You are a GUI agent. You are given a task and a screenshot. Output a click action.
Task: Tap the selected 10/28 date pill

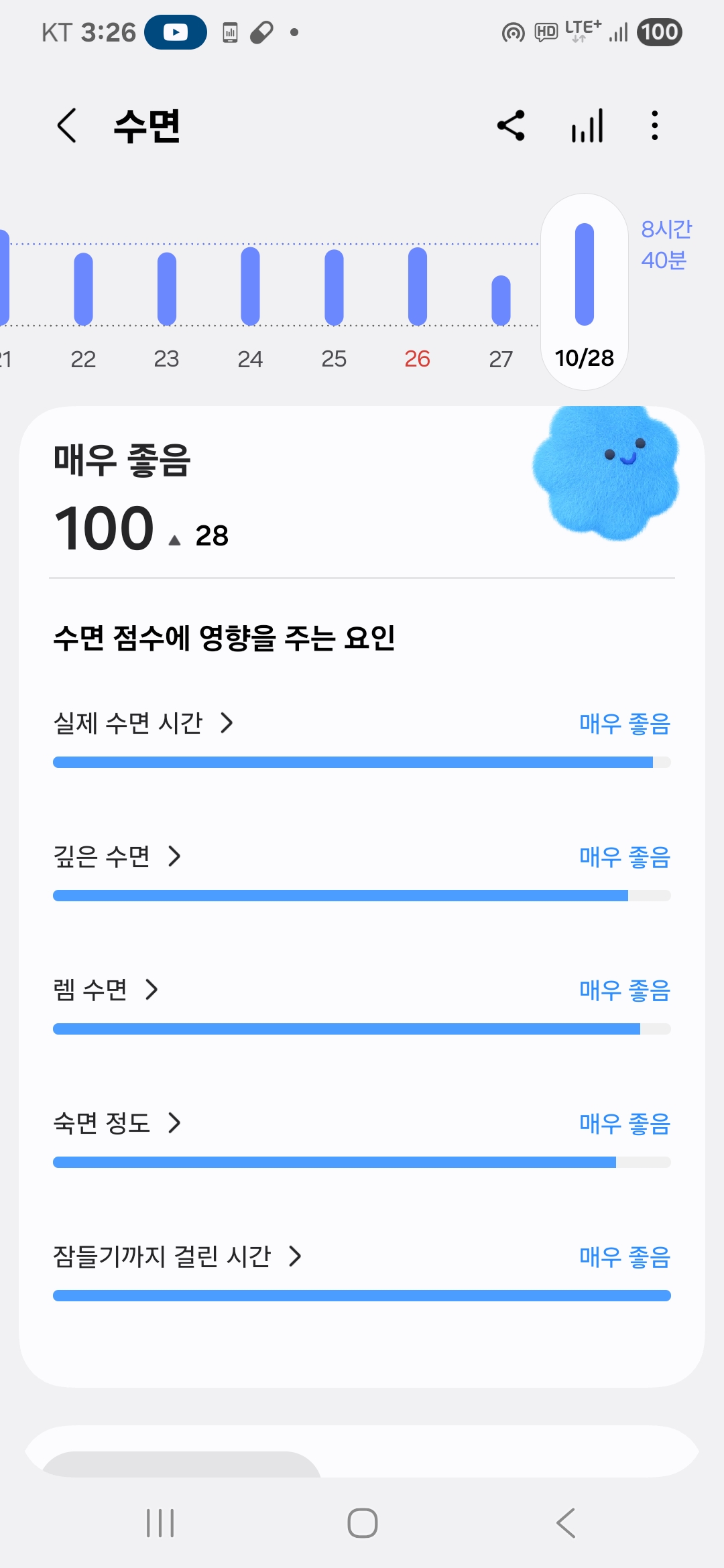click(585, 358)
